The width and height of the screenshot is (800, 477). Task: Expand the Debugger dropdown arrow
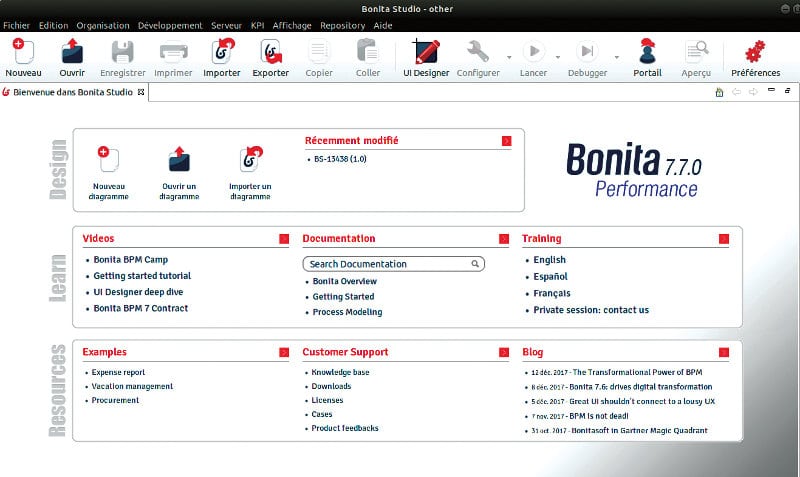(x=617, y=58)
